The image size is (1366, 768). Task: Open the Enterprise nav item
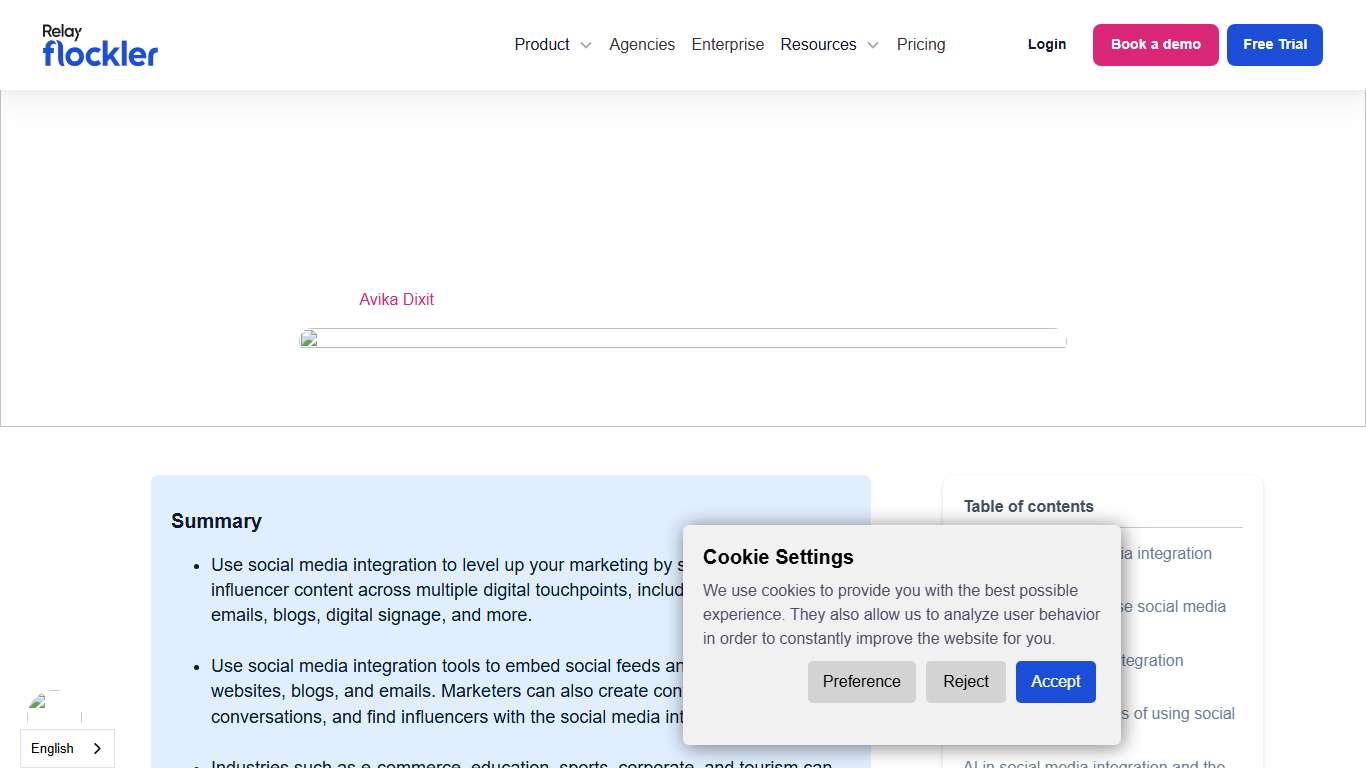coord(727,45)
